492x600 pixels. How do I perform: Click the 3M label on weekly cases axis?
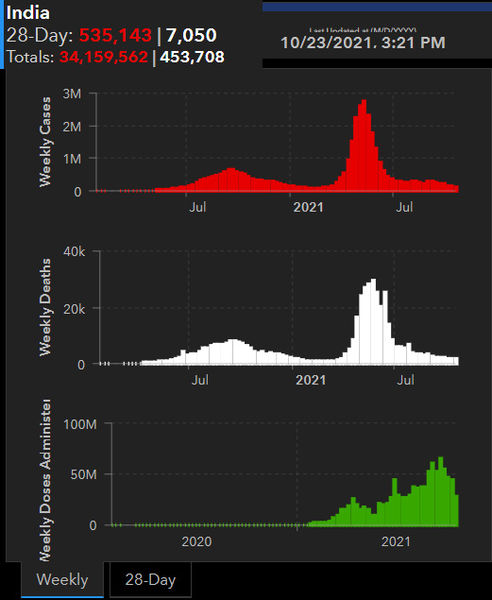click(x=72, y=94)
